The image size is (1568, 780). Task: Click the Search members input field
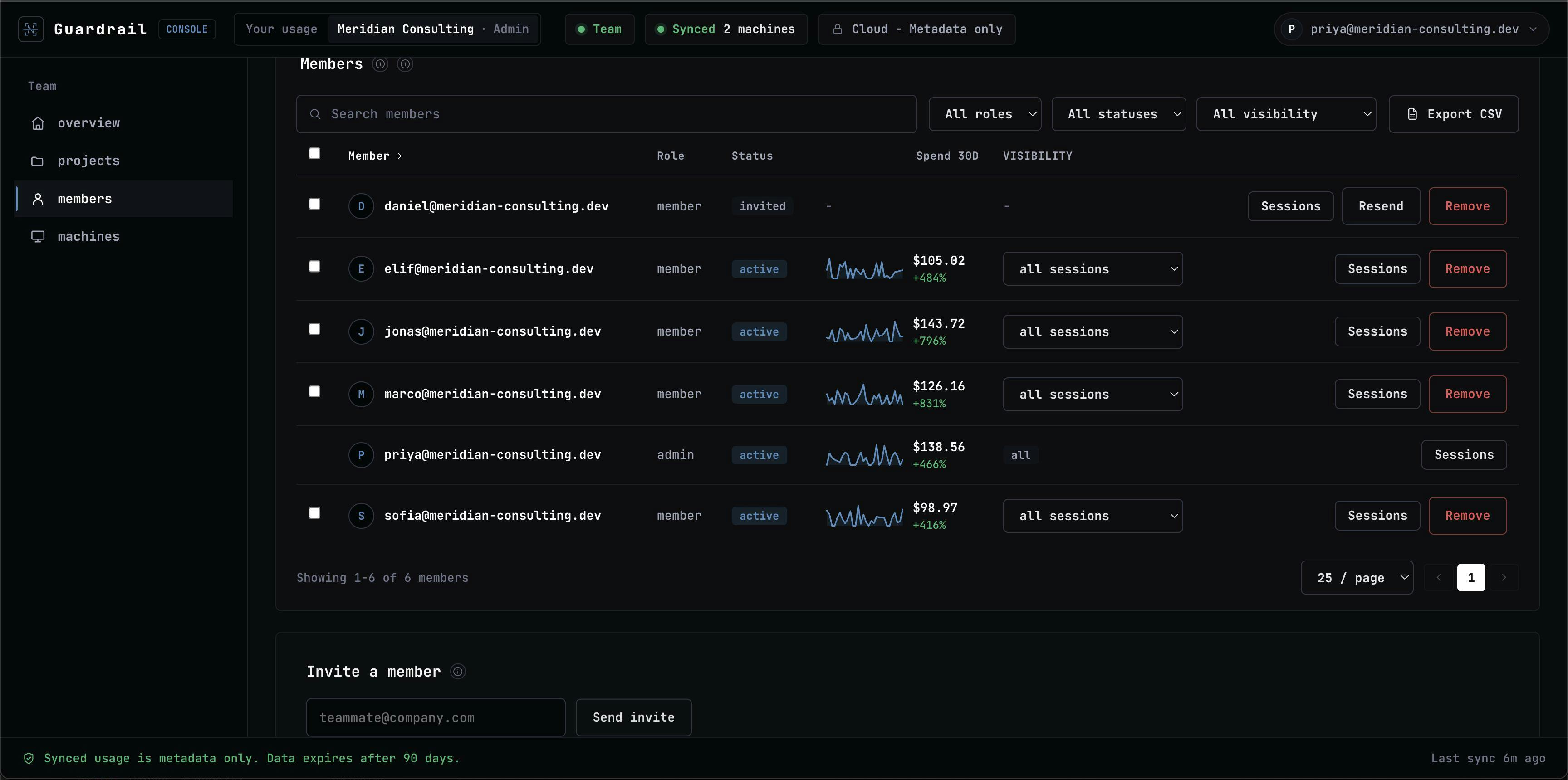(606, 114)
